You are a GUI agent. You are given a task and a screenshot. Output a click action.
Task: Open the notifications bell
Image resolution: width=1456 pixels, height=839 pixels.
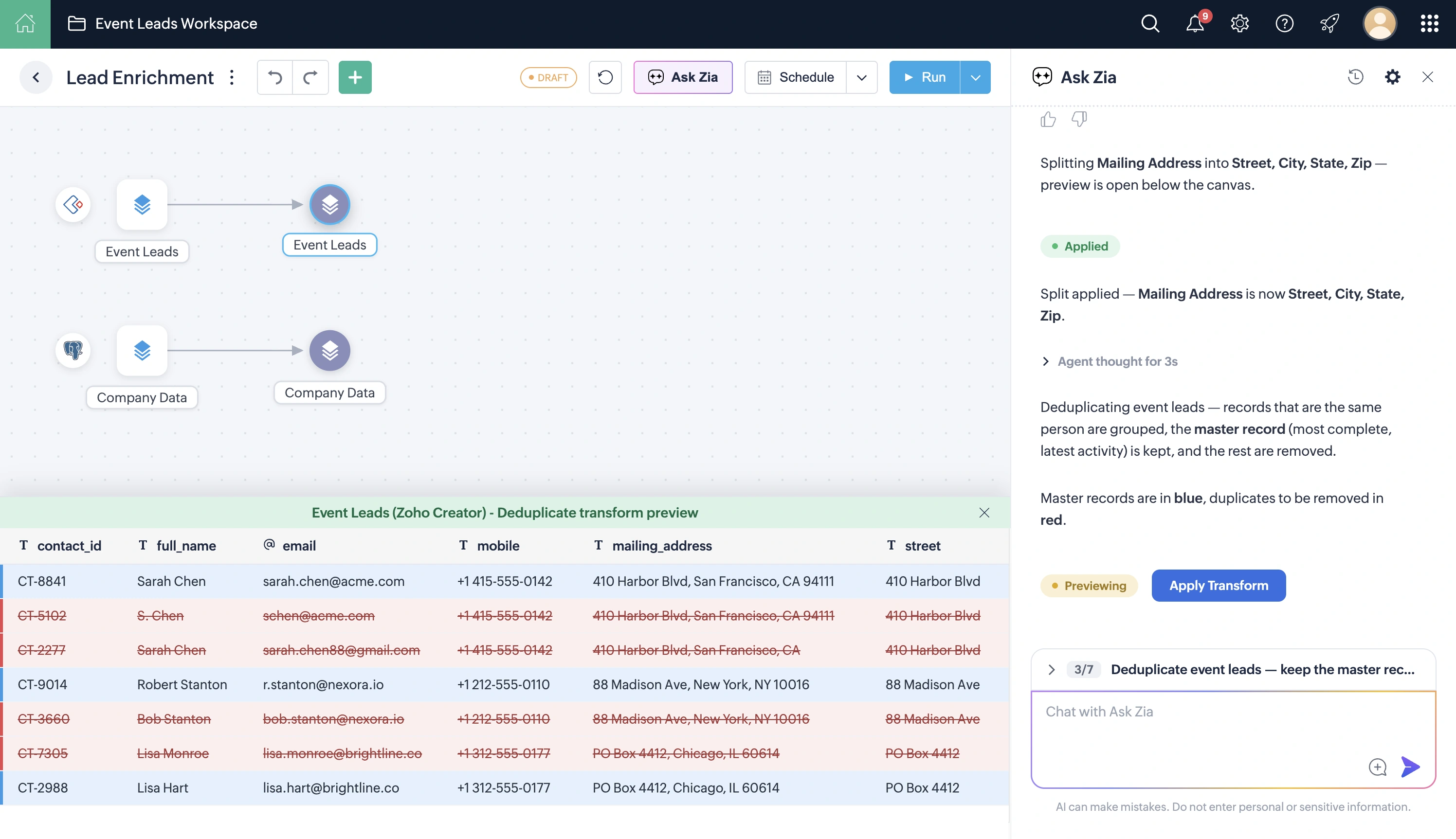click(1195, 24)
